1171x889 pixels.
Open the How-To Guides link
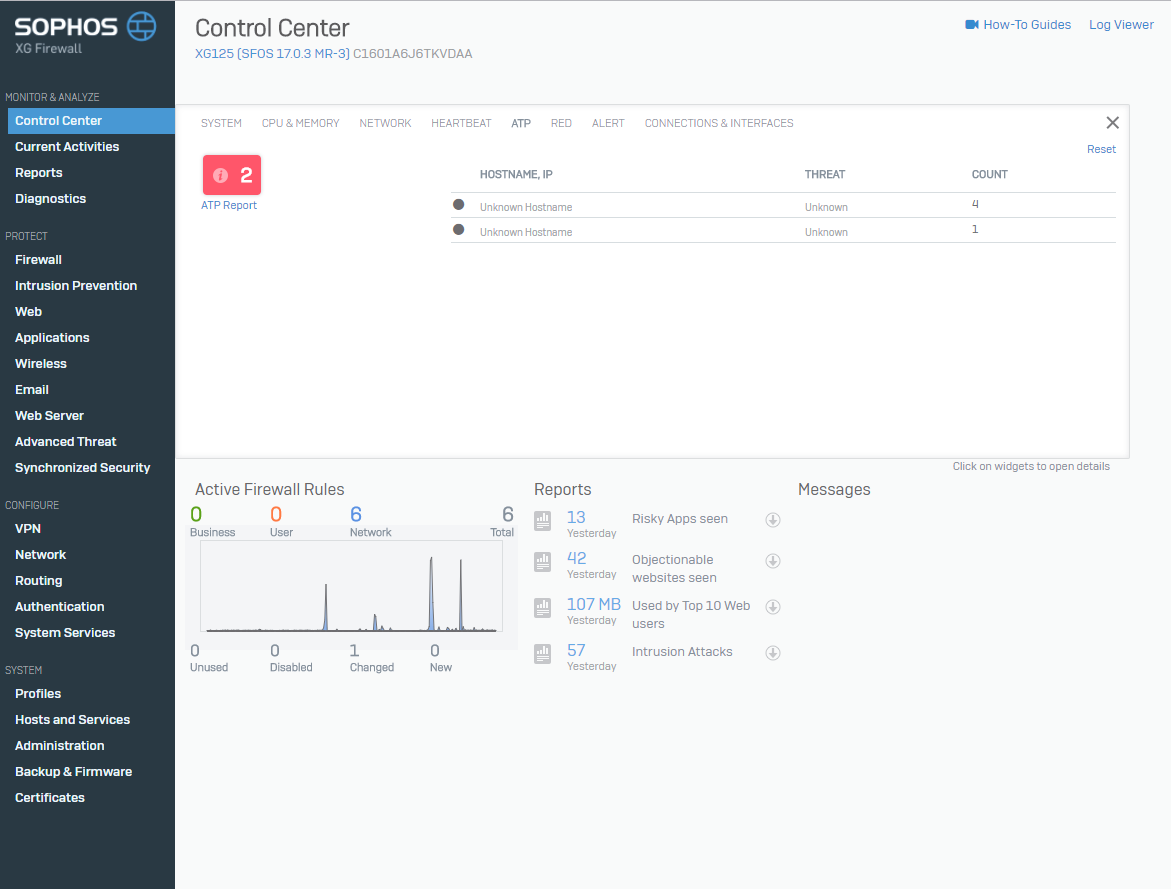[x=1027, y=25]
